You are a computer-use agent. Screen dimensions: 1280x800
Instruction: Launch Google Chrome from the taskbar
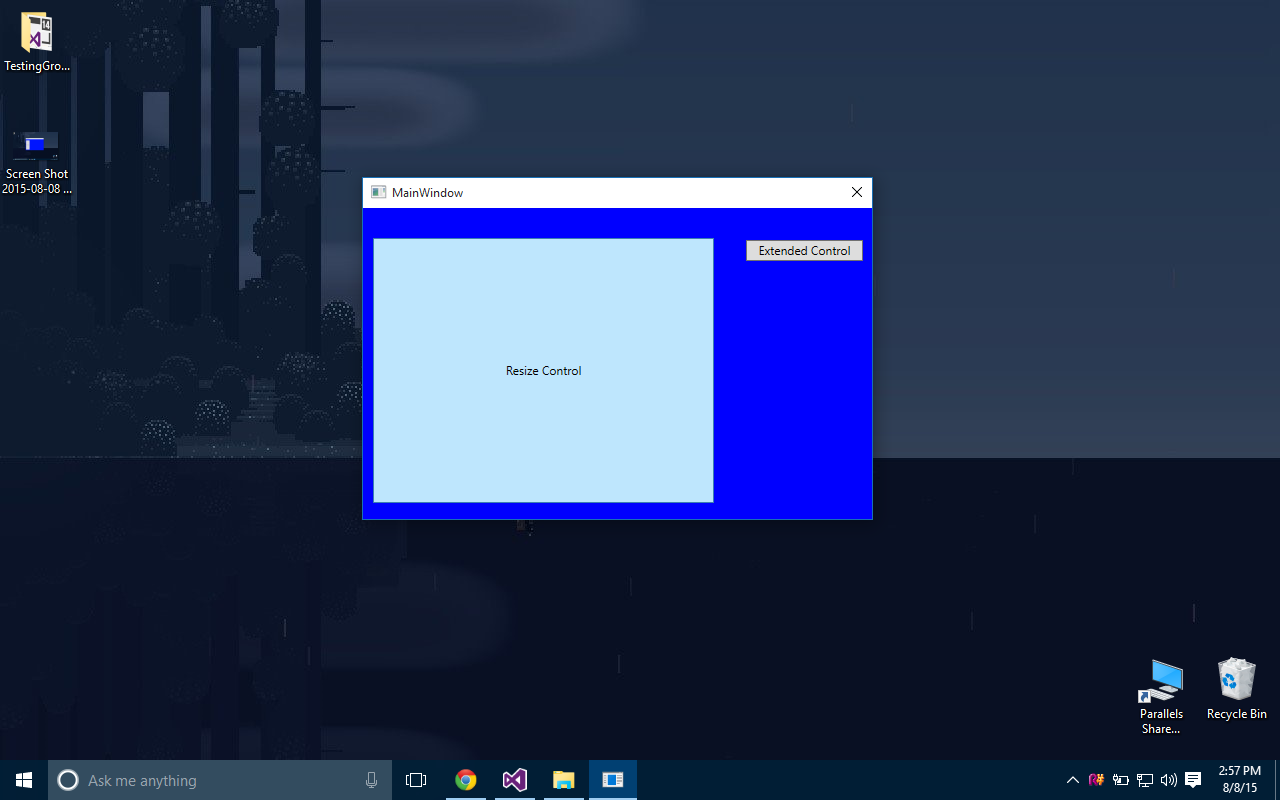click(x=466, y=780)
